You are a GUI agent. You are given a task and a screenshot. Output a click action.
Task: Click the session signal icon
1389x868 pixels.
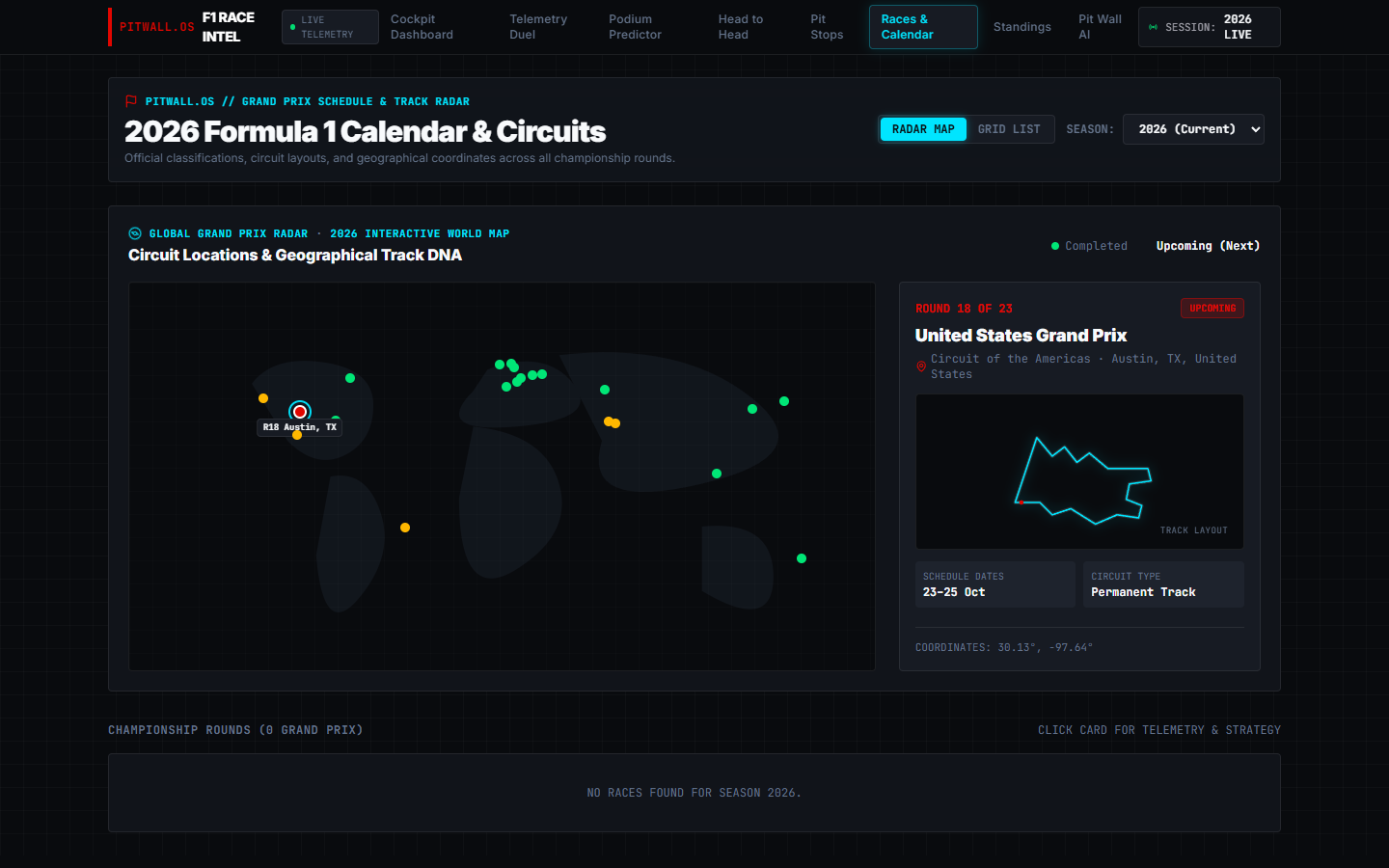(1153, 27)
